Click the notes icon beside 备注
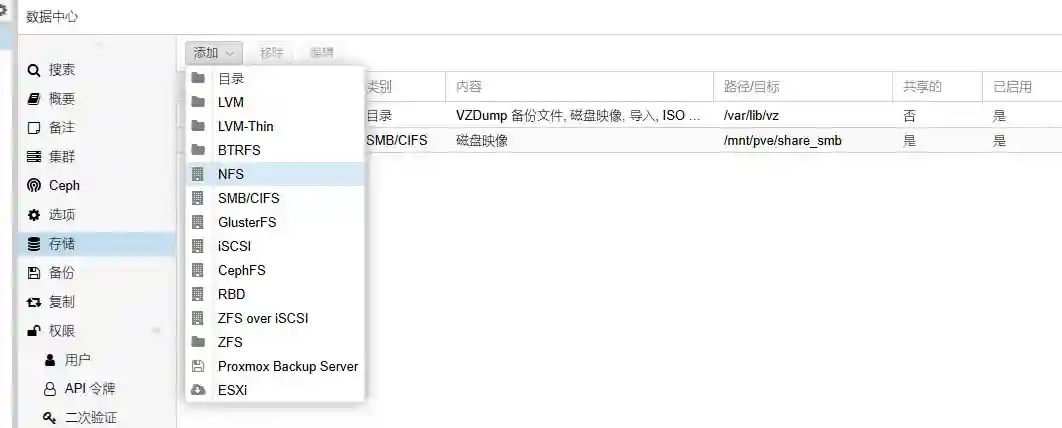The image size is (1062, 428). click(x=34, y=128)
